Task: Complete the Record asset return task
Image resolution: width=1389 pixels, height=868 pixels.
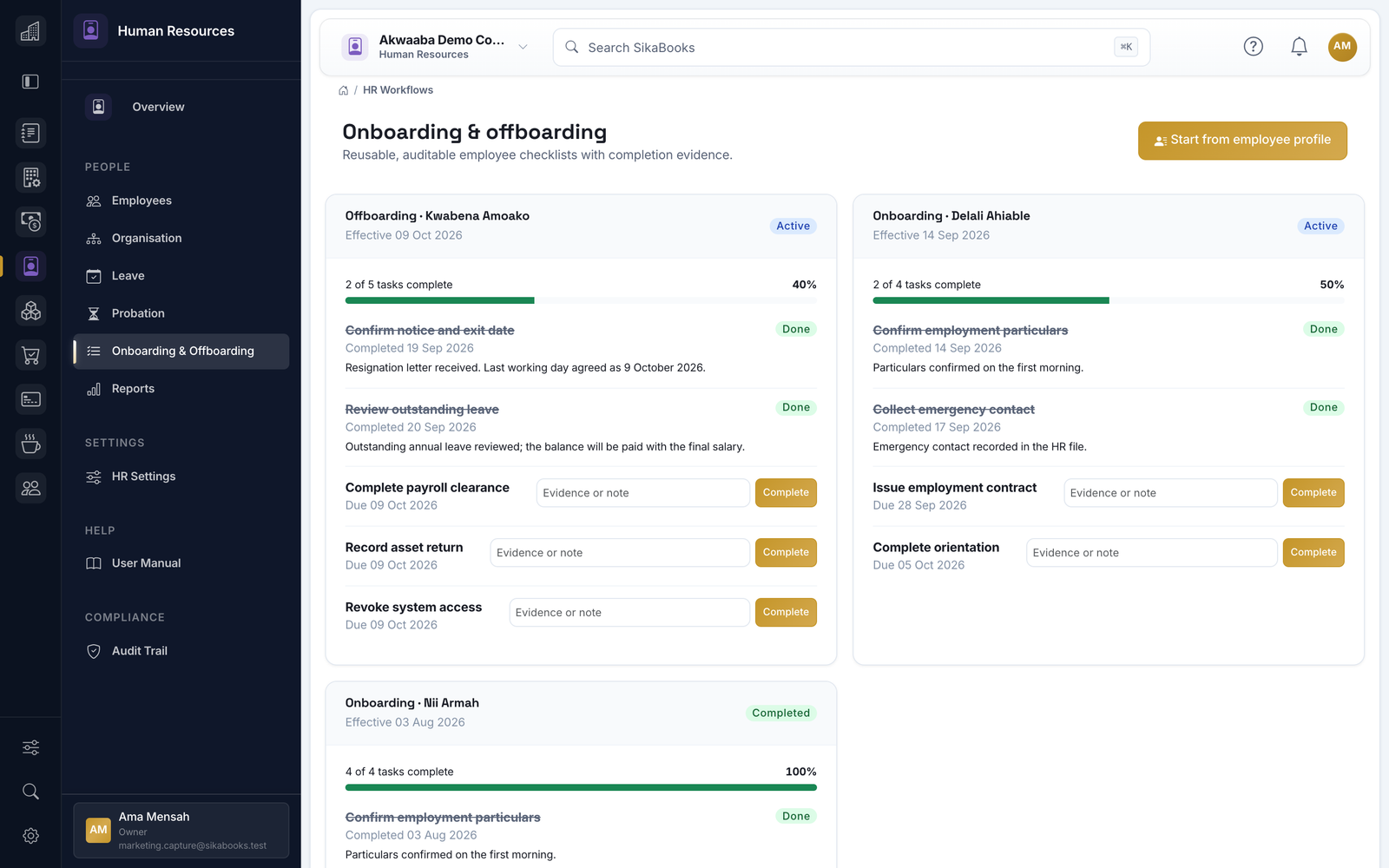Action: (x=786, y=553)
